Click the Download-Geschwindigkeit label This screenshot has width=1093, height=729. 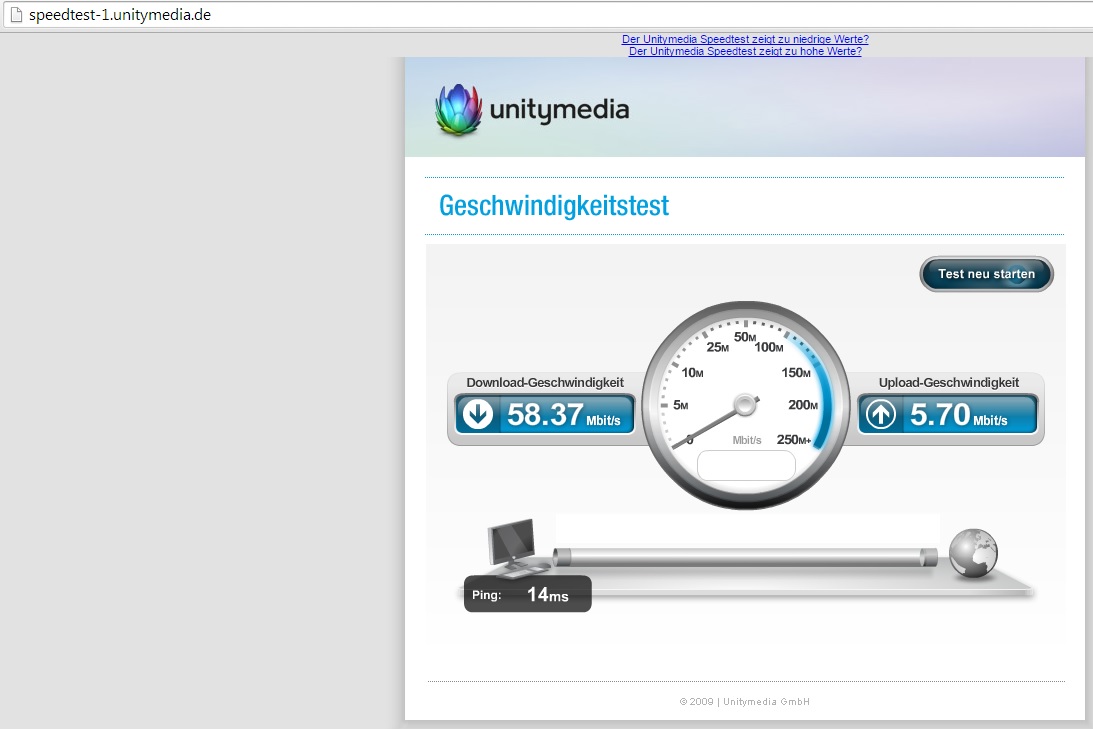click(x=545, y=383)
